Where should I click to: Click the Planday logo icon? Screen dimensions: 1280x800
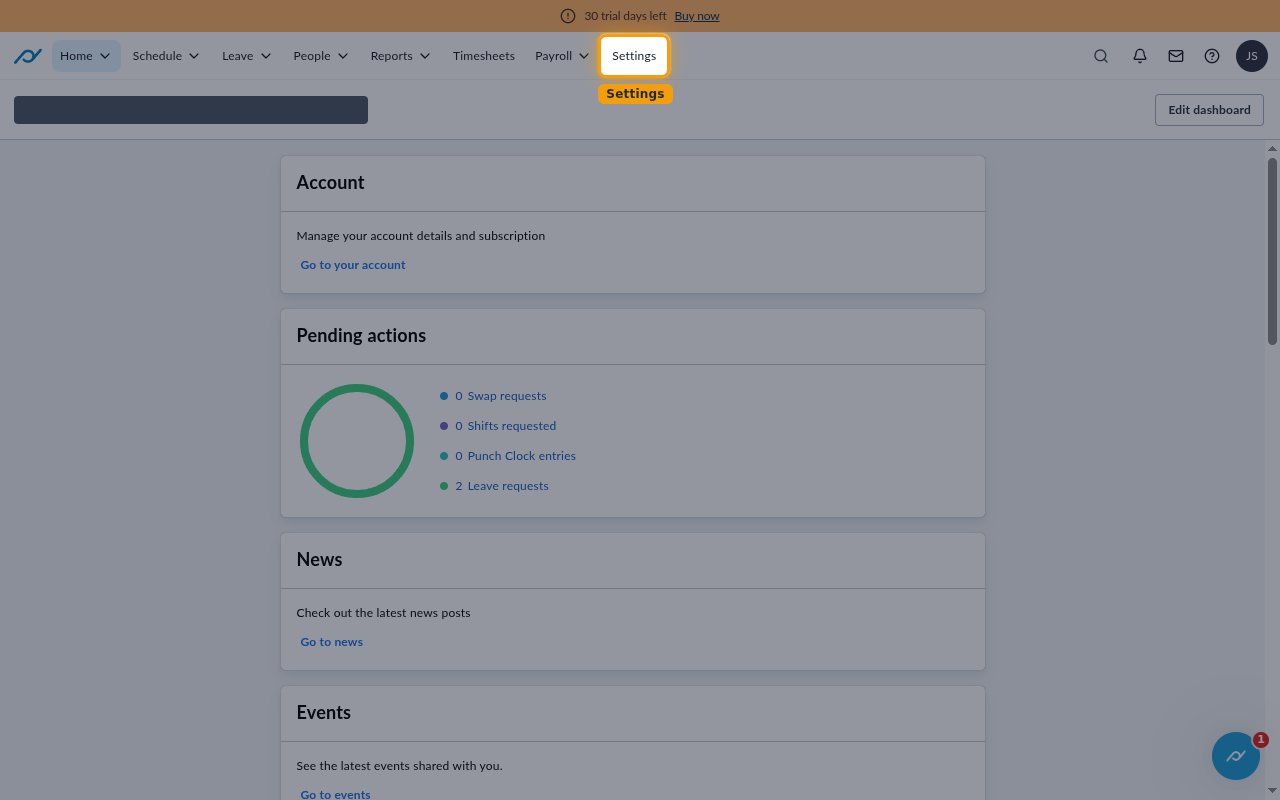[x=27, y=56]
